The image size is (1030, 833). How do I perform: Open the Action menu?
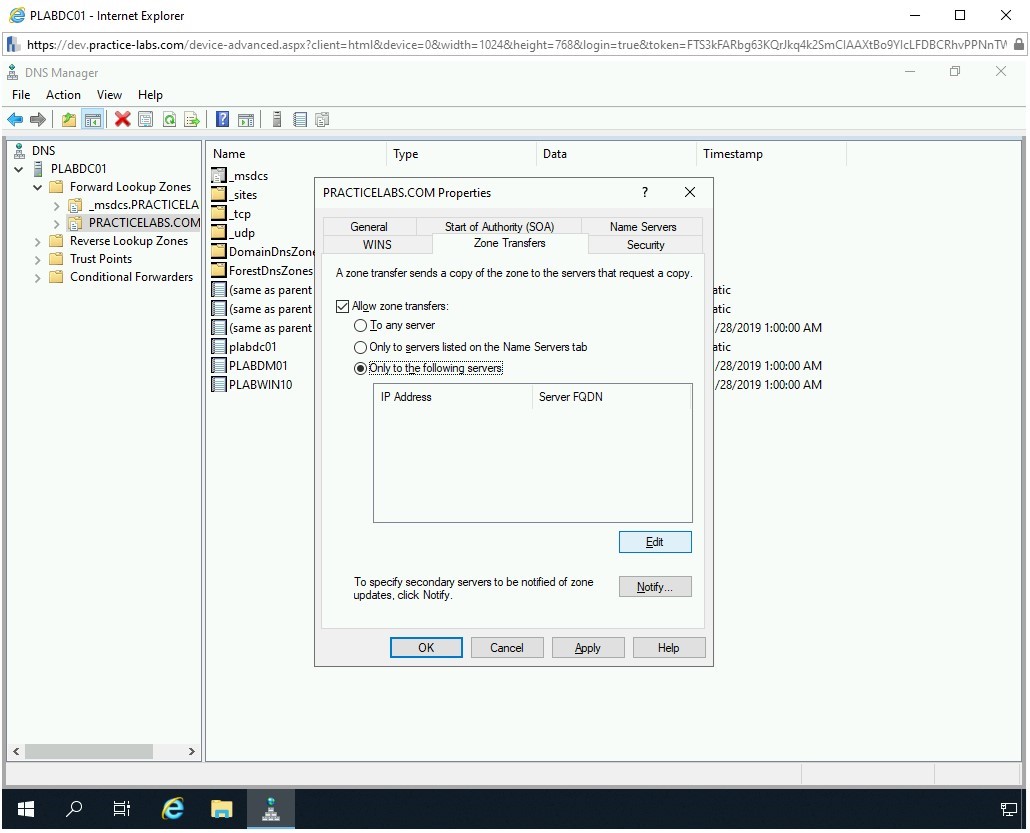(x=63, y=95)
